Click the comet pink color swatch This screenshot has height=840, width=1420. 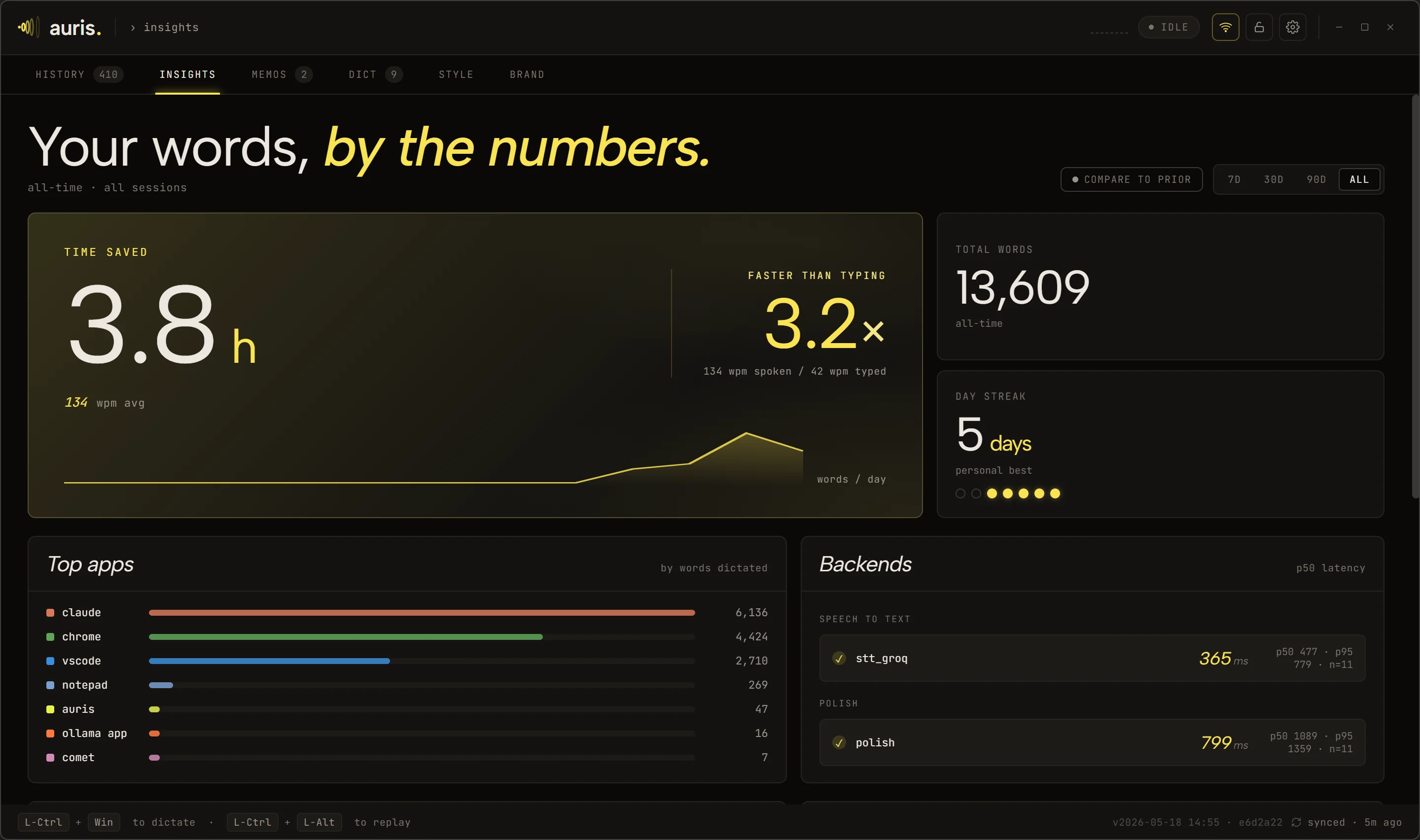coord(50,757)
